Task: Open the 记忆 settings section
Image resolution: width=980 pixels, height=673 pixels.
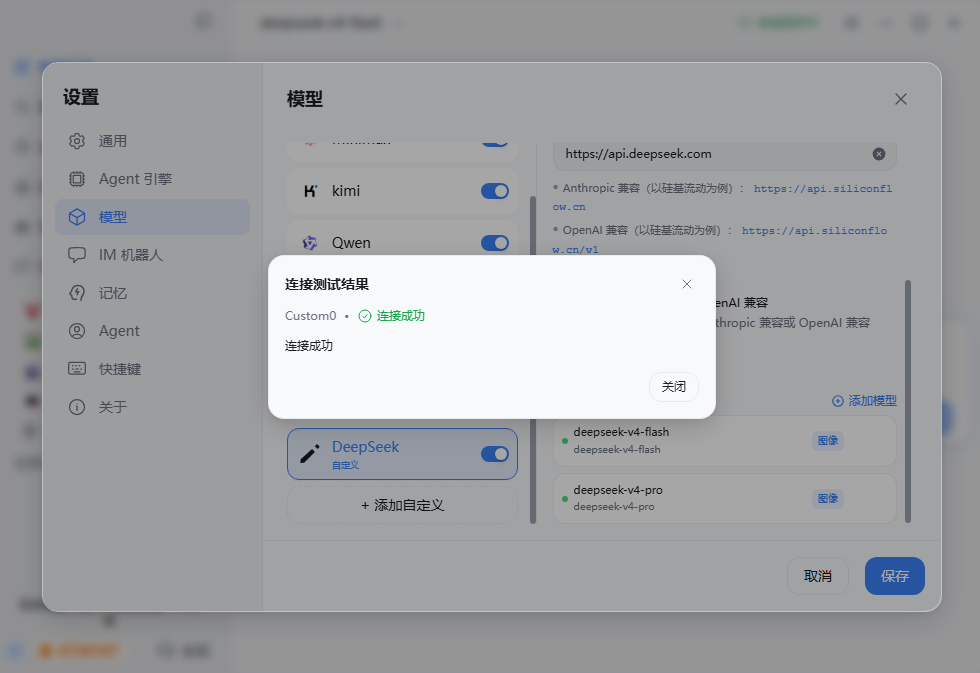Action: [x=152, y=293]
